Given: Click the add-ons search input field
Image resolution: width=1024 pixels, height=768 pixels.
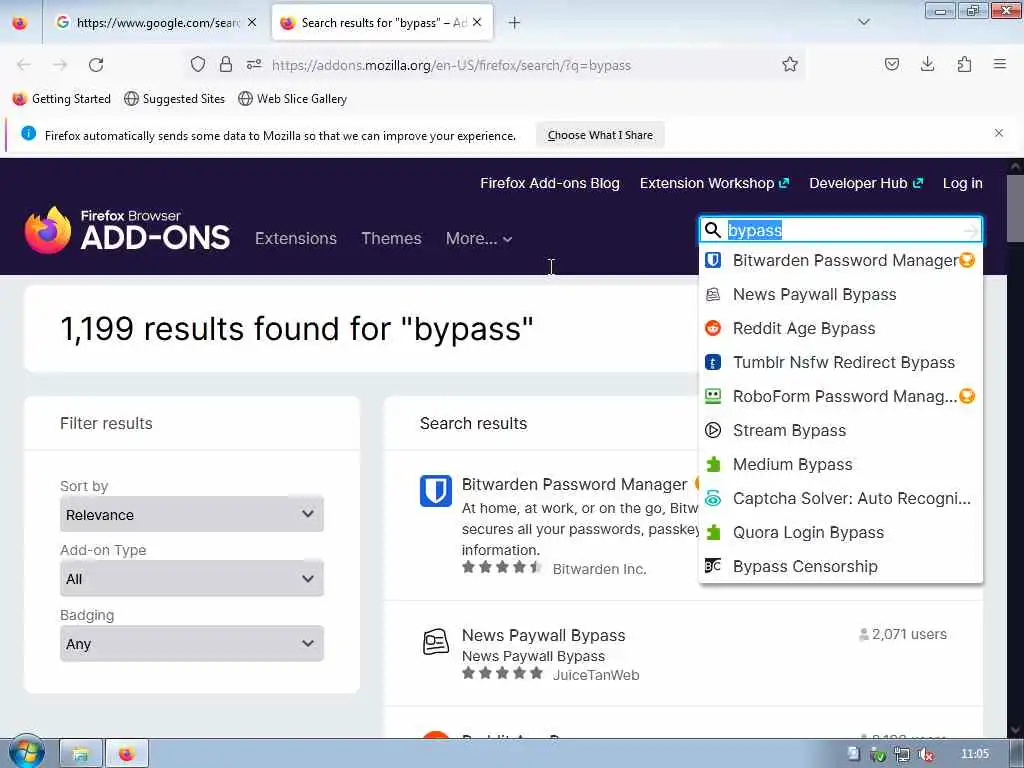Looking at the screenshot, I should point(842,230).
